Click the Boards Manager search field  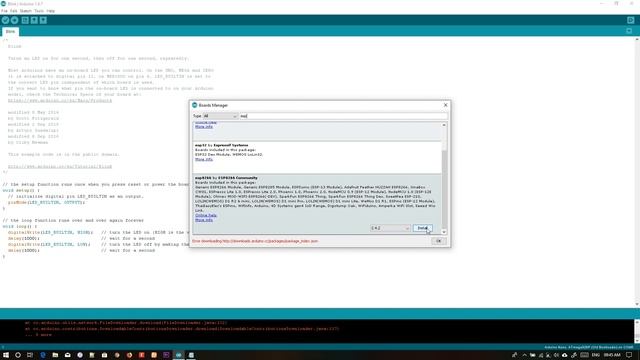pos(343,116)
